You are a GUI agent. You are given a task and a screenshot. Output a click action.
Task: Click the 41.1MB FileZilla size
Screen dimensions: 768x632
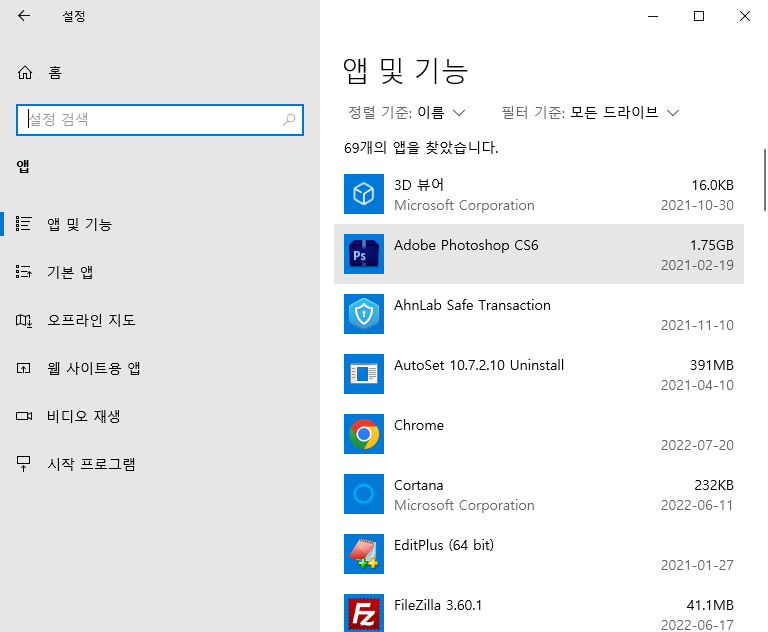(x=710, y=605)
